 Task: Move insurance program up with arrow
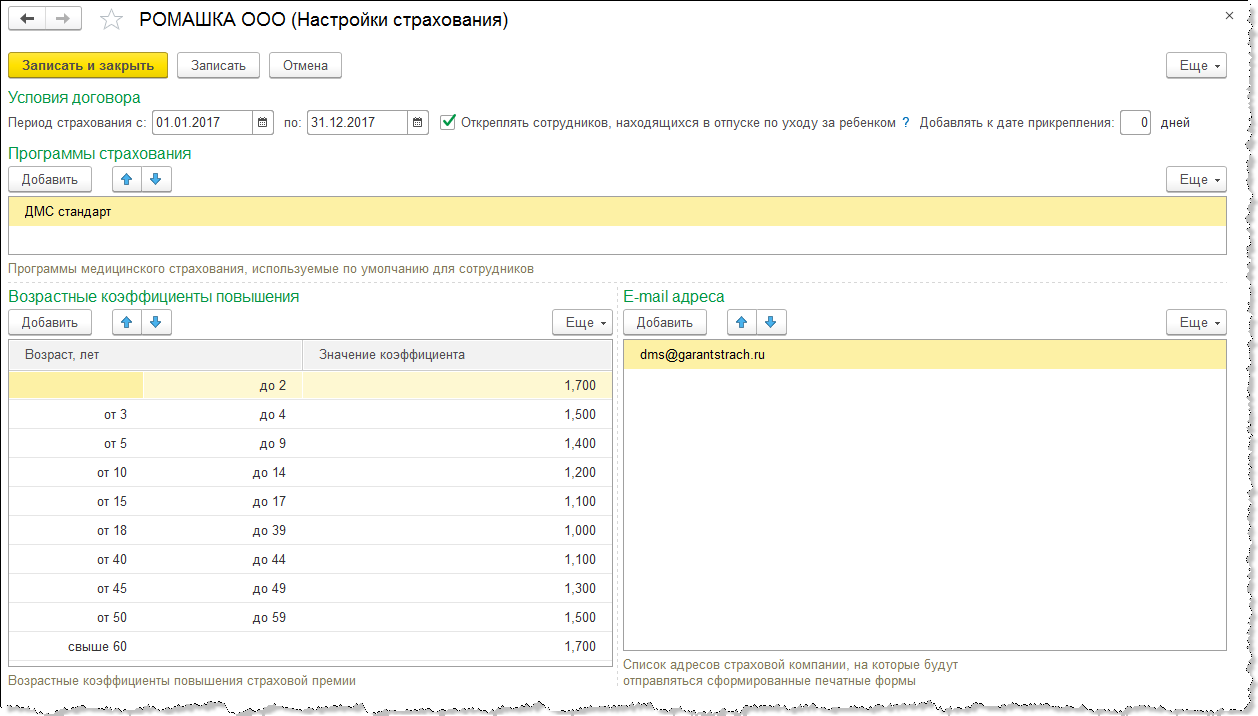(x=126, y=179)
